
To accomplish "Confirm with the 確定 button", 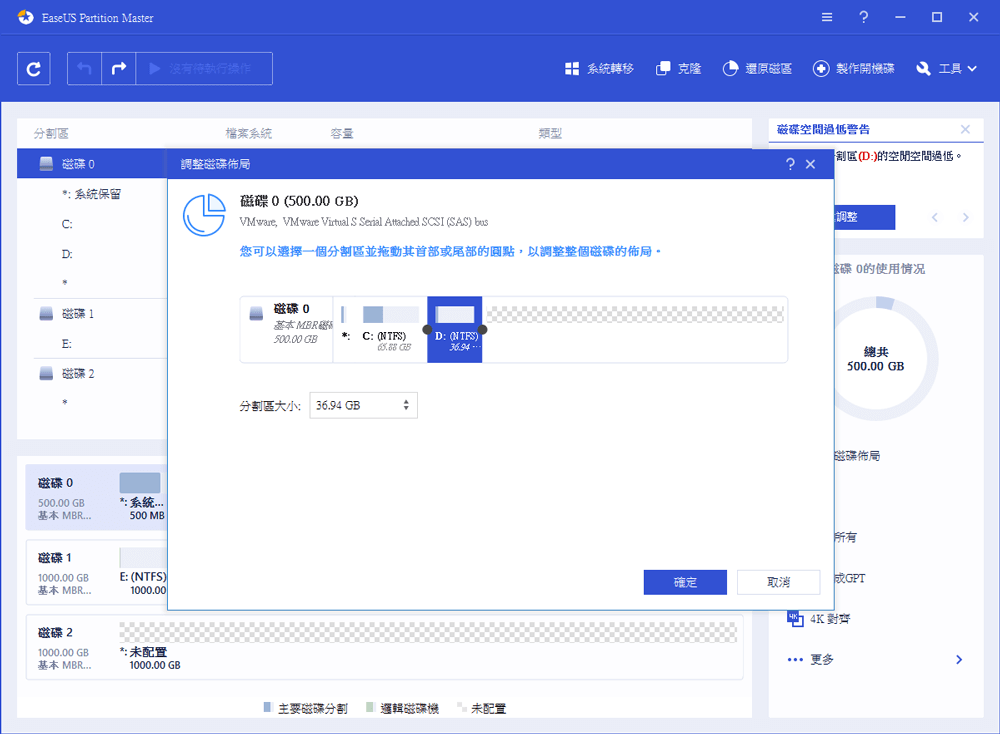I will 685,582.
